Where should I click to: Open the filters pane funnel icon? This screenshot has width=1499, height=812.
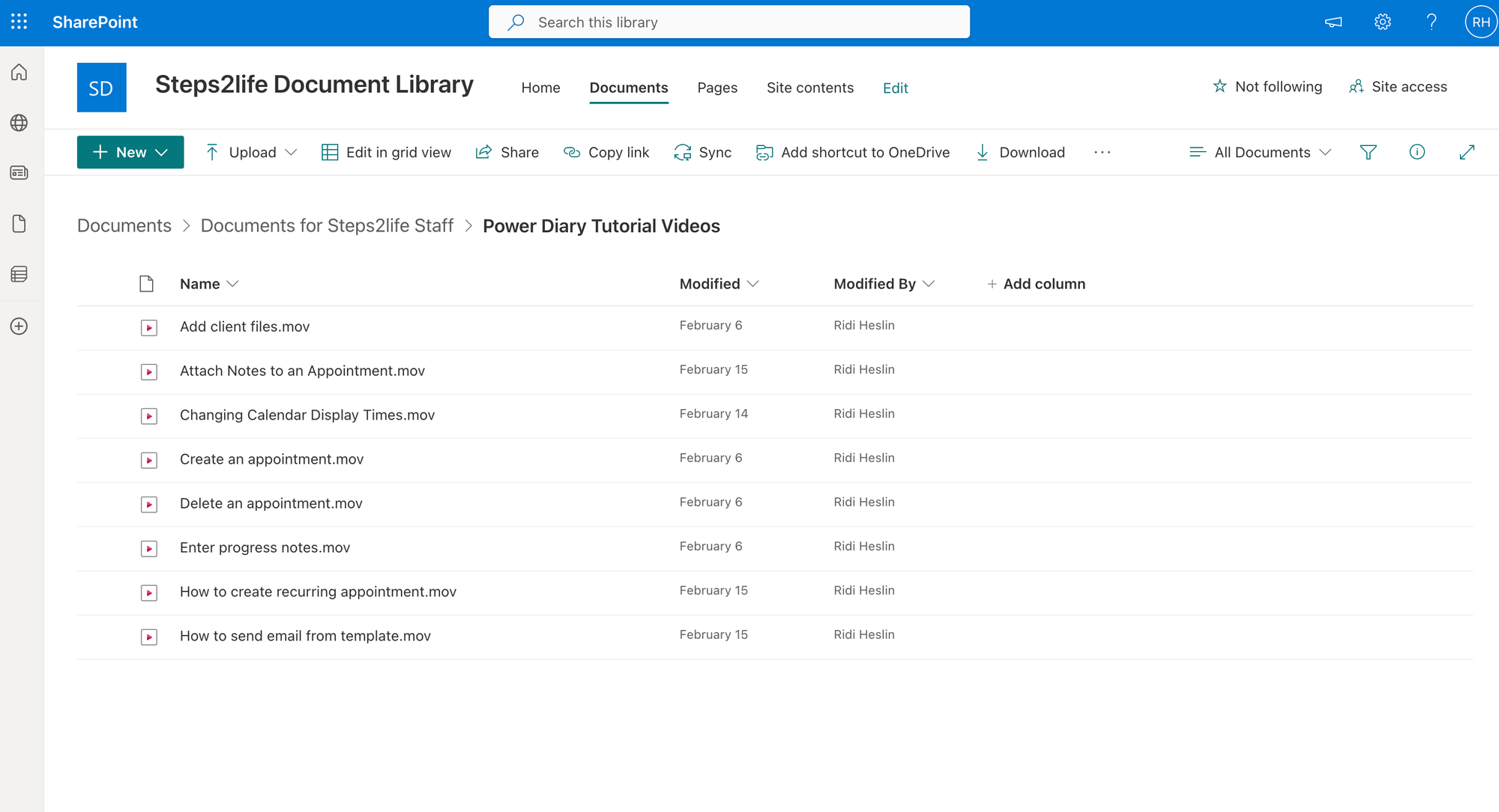[1368, 152]
